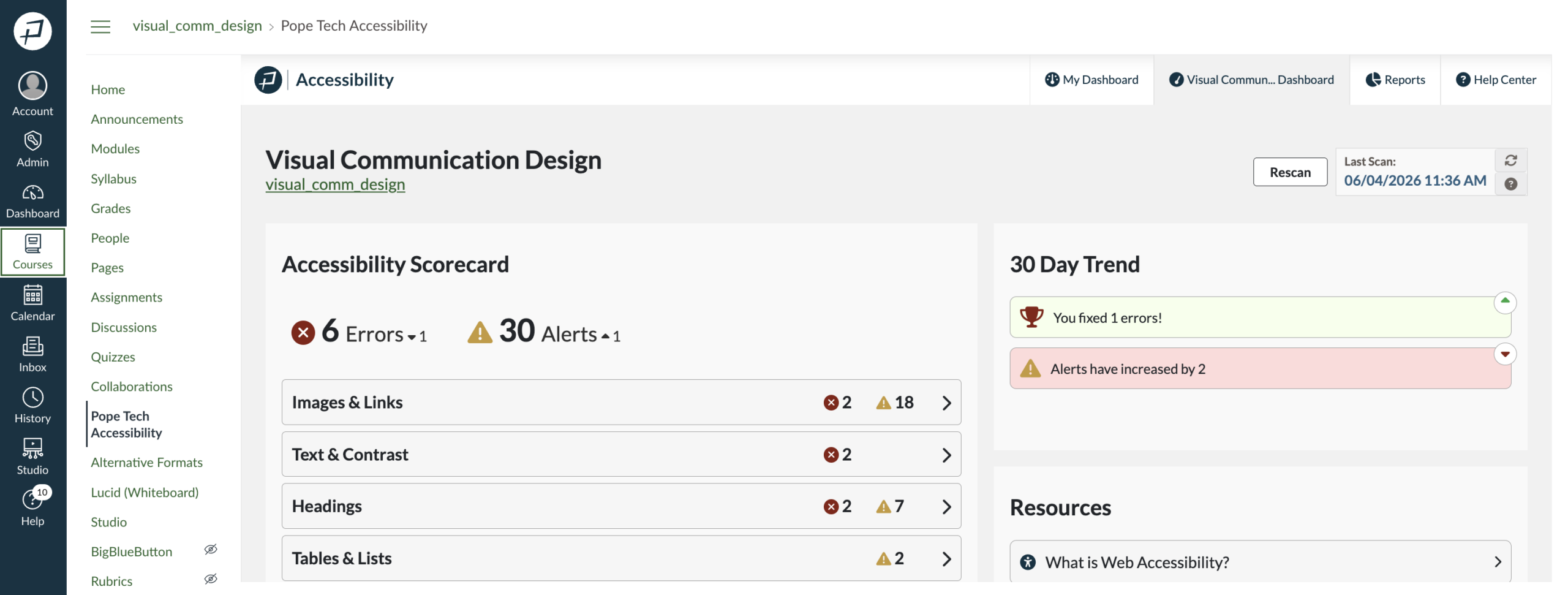
Task: Open Pages course link
Action: (x=107, y=268)
